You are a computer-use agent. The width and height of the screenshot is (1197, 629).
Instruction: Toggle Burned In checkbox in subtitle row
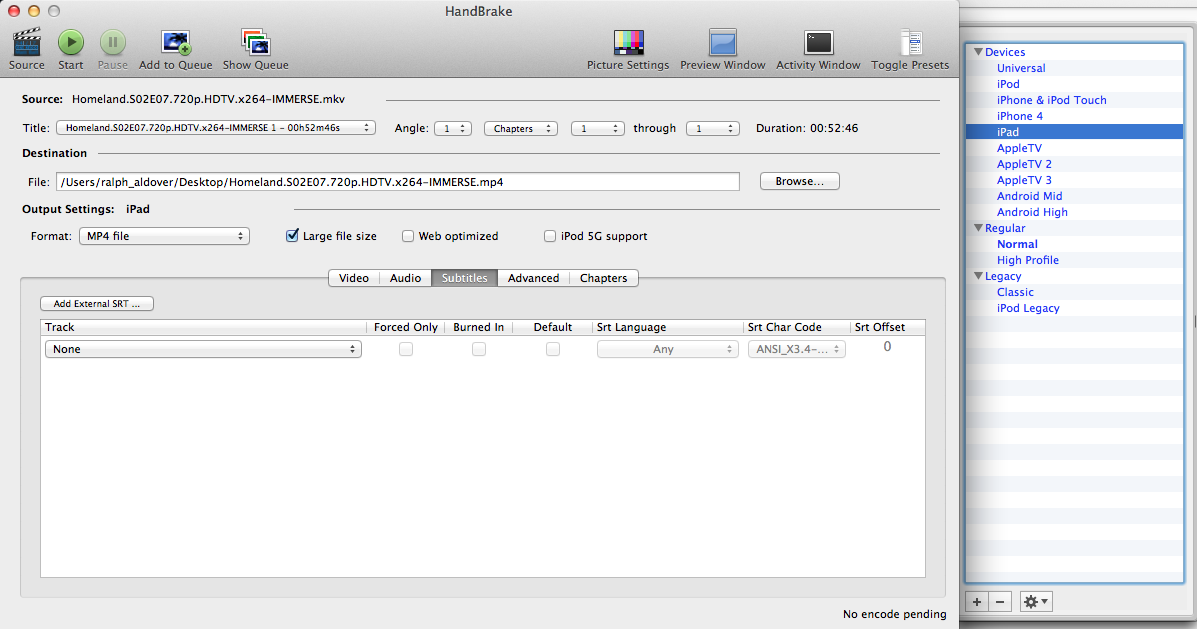point(479,349)
